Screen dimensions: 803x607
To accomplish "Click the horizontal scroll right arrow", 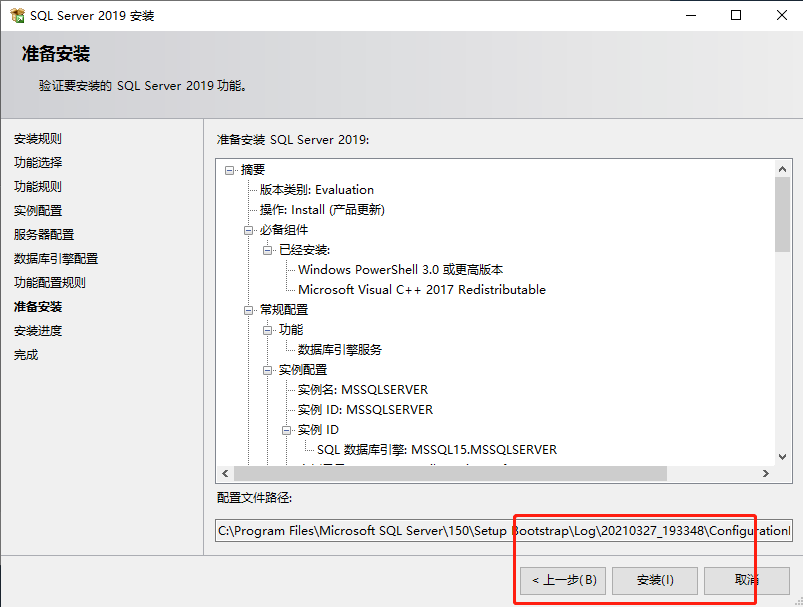I will 766,474.
